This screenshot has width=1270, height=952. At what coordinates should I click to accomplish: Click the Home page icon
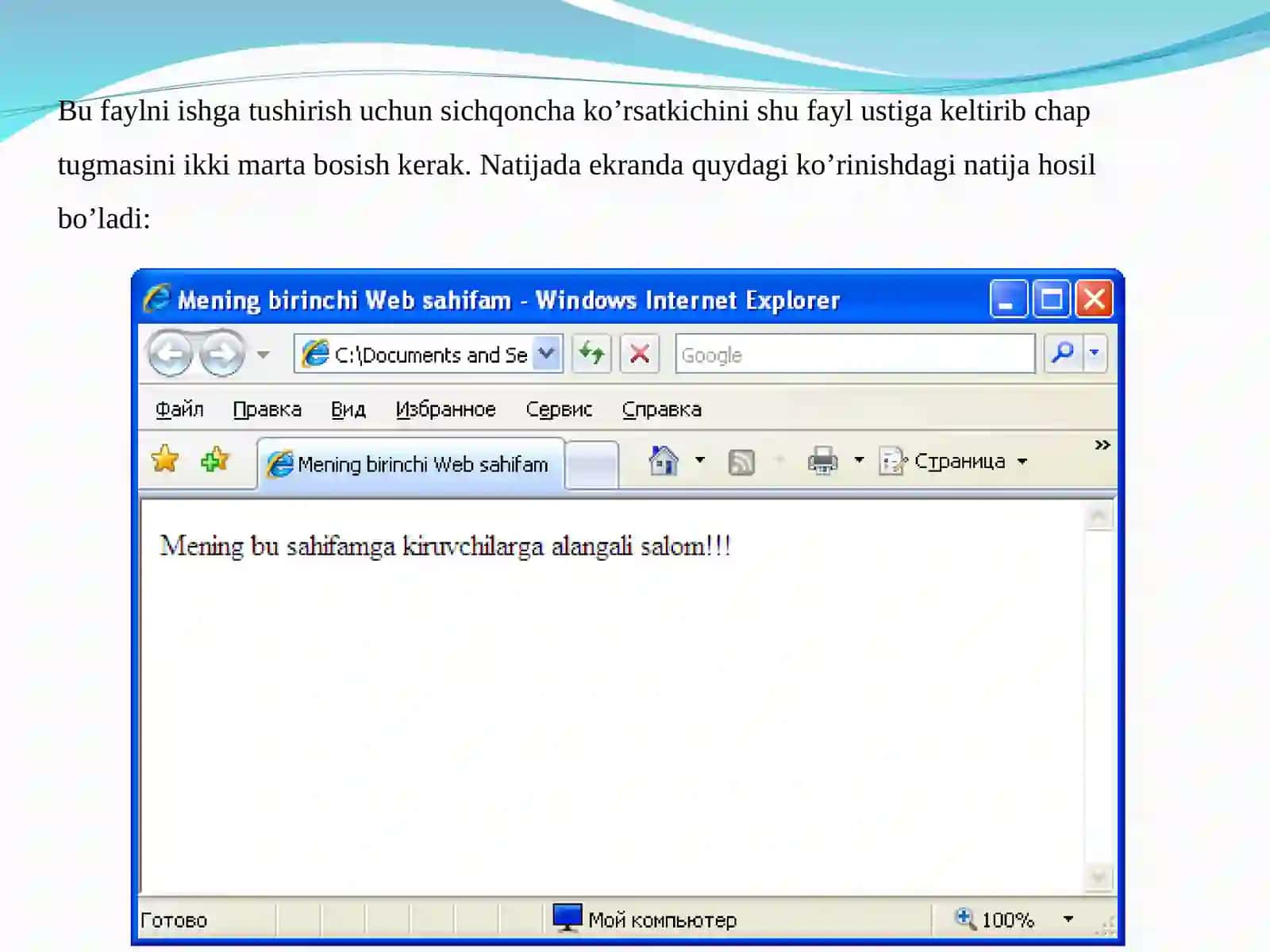[x=664, y=460]
